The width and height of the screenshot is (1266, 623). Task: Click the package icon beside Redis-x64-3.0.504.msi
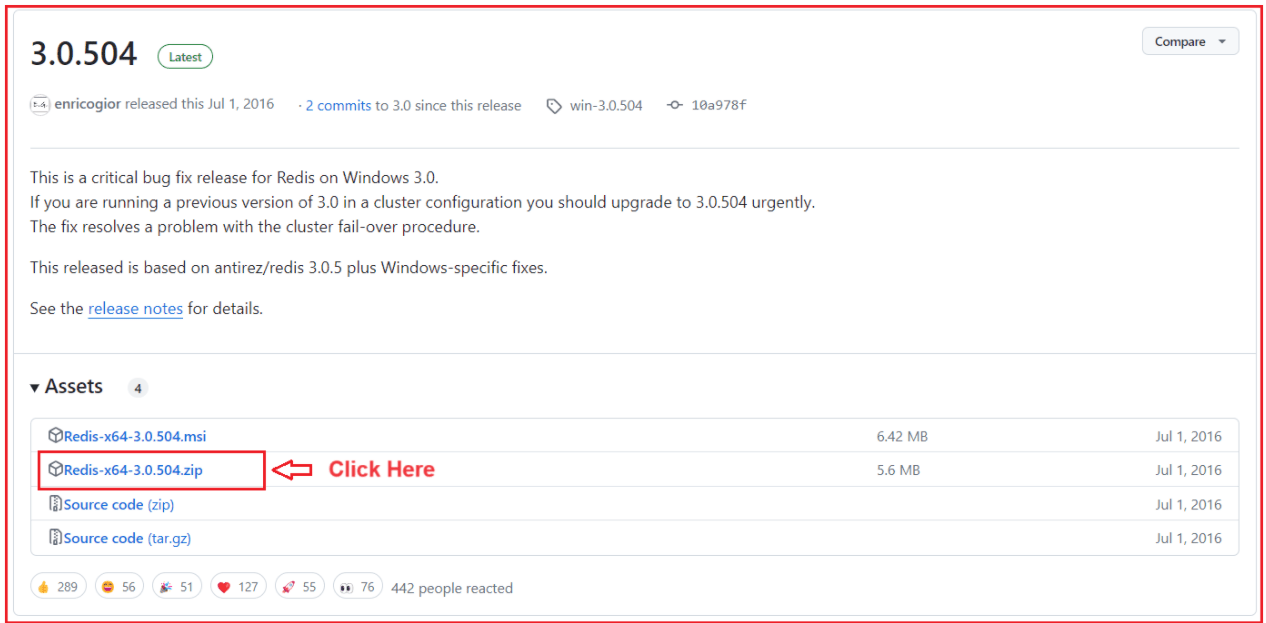tap(56, 435)
